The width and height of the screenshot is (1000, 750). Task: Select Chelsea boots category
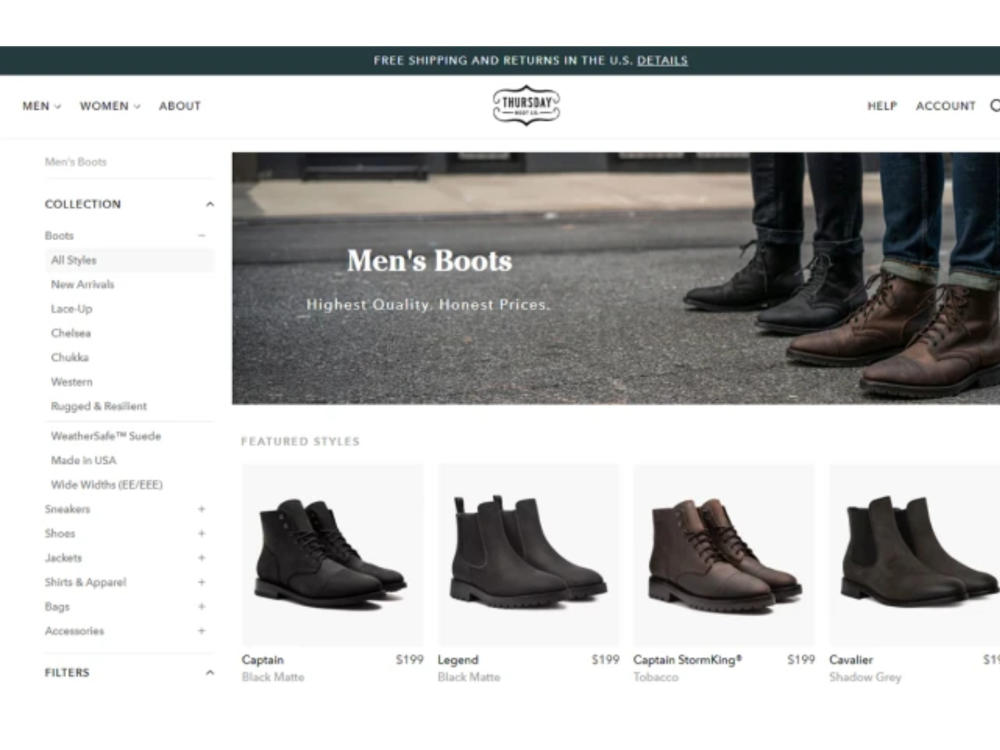tap(71, 333)
